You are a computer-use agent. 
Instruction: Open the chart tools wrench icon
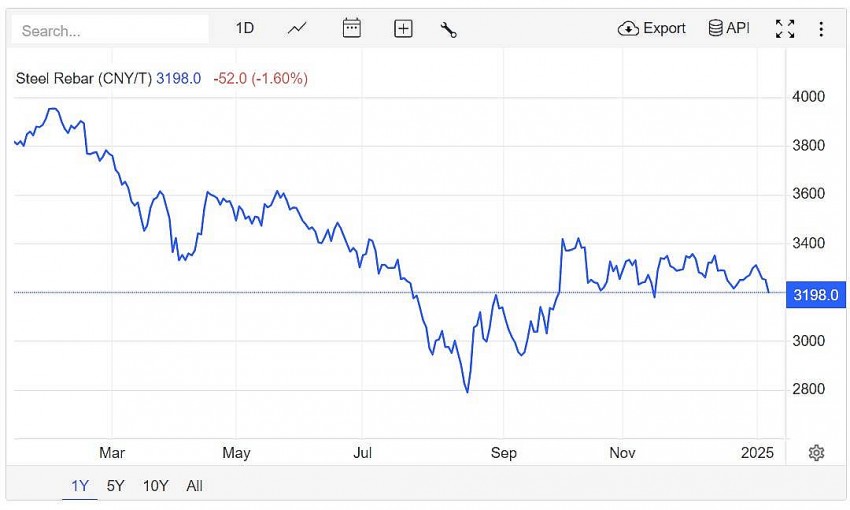[x=448, y=29]
